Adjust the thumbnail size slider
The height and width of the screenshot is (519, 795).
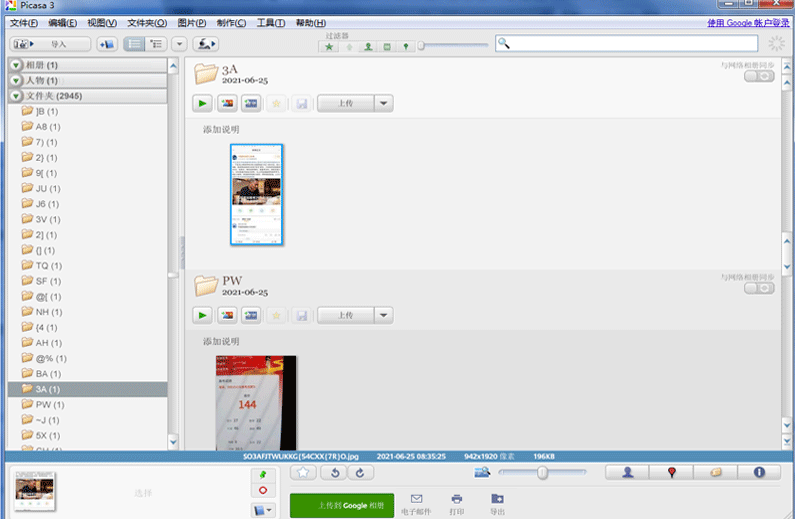[x=542, y=472]
